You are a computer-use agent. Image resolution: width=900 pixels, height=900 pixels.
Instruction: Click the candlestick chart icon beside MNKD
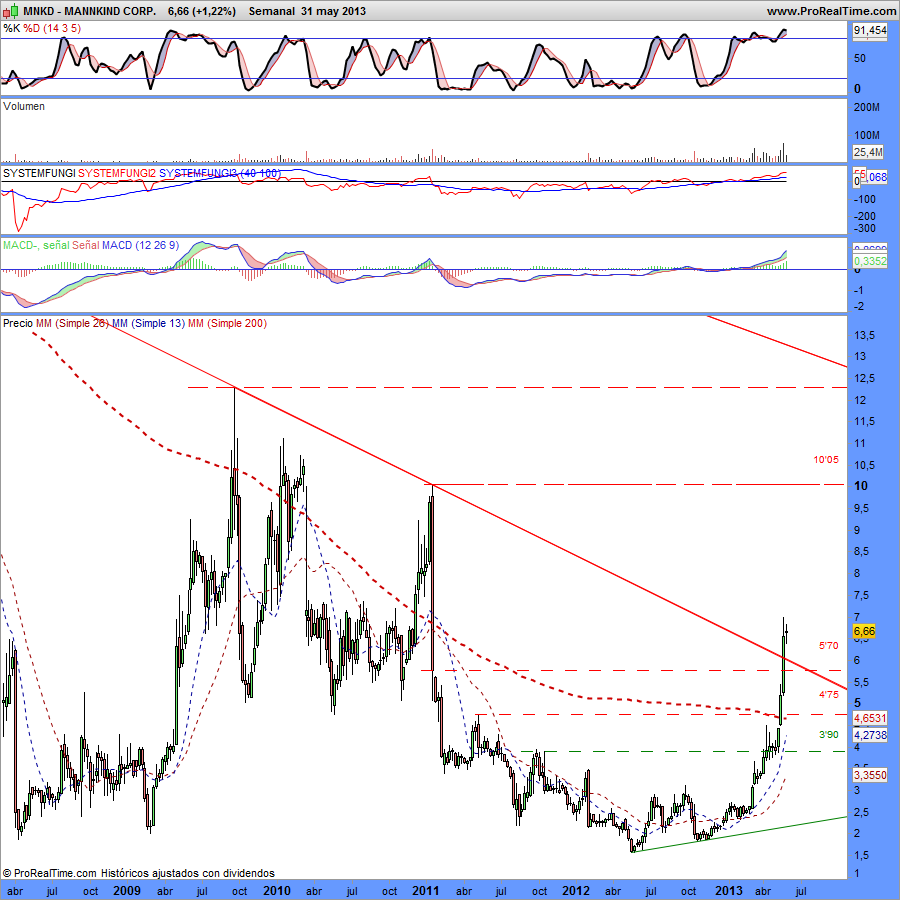tap(10, 11)
